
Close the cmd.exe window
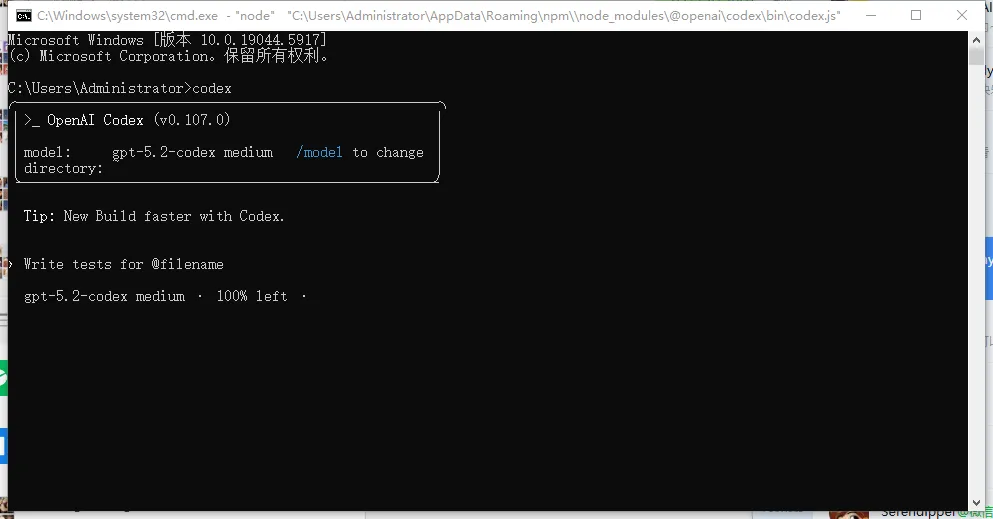click(961, 15)
